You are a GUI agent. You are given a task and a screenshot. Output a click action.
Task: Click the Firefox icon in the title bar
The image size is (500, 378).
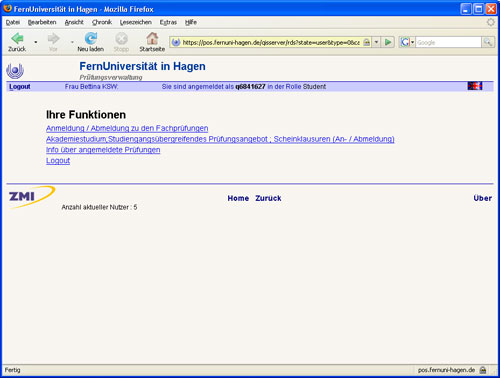(x=8, y=8)
